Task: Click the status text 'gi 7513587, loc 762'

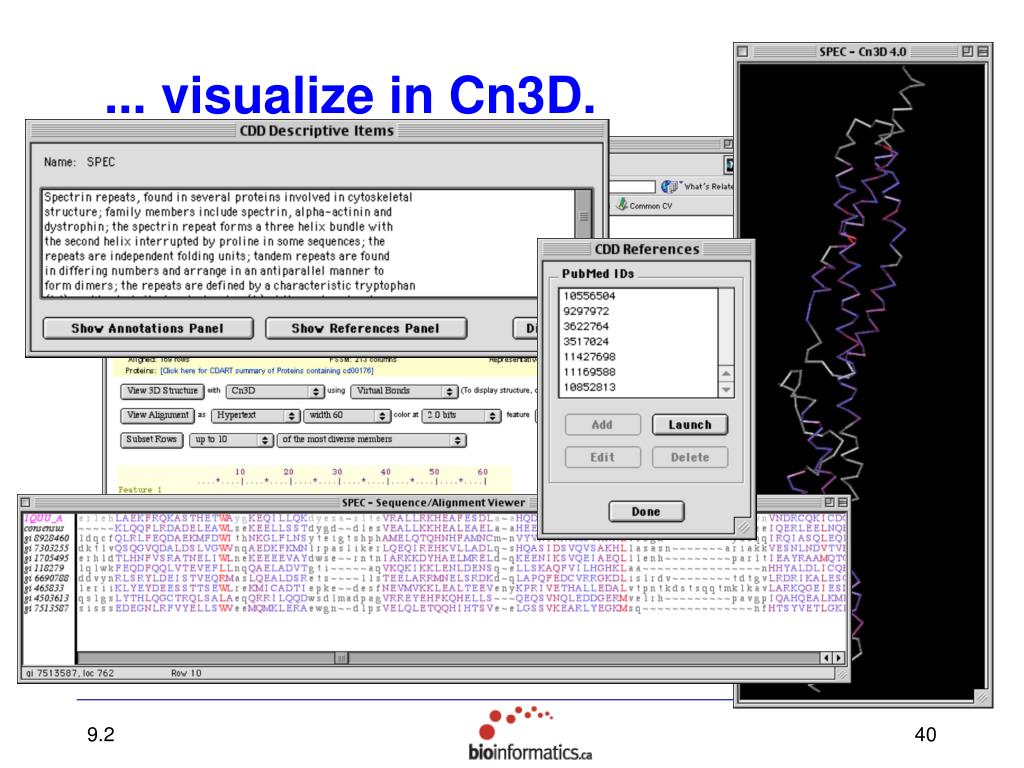Action: pyautogui.click(x=70, y=673)
